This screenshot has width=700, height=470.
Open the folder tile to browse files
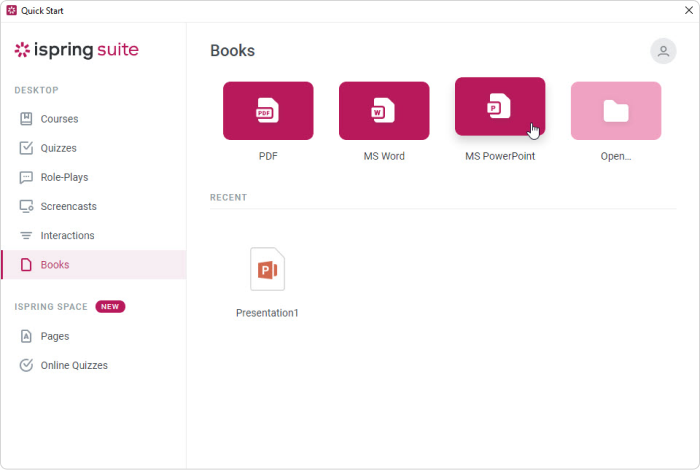pyautogui.click(x=615, y=110)
